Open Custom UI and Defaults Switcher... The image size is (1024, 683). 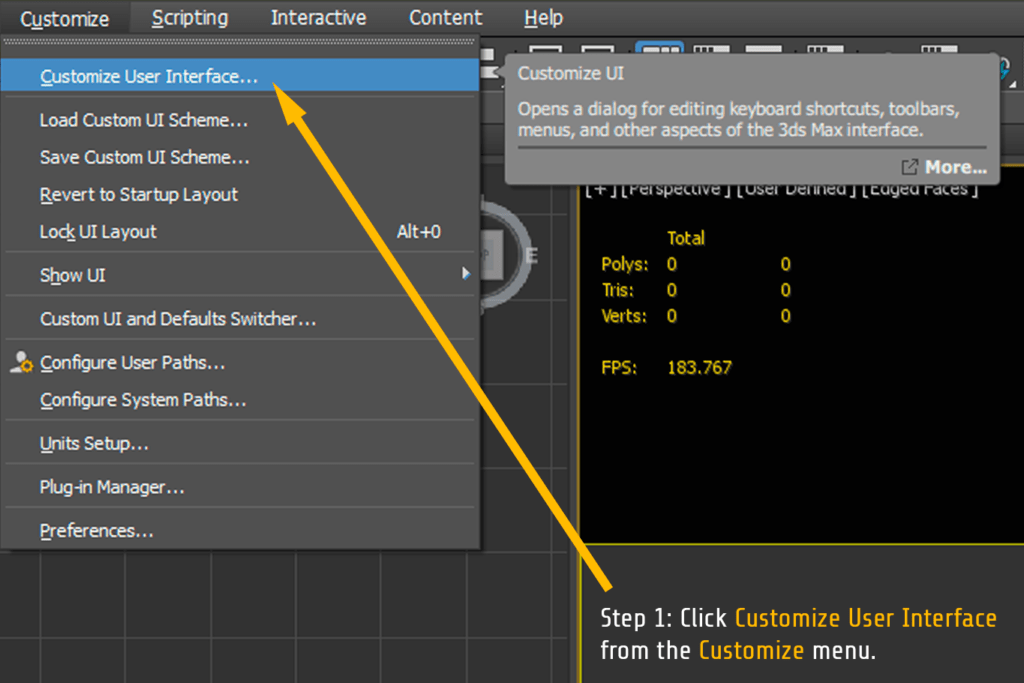coord(240,319)
